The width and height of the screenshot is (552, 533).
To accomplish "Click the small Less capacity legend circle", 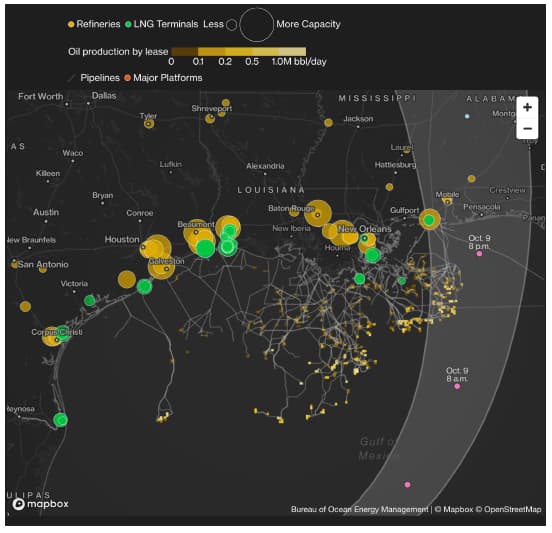I will pyautogui.click(x=232, y=25).
